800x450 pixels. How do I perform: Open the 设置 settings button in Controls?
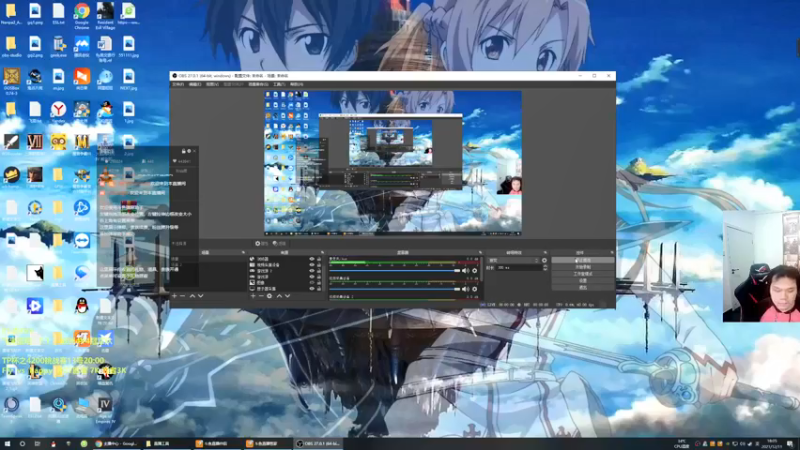pyautogui.click(x=583, y=281)
